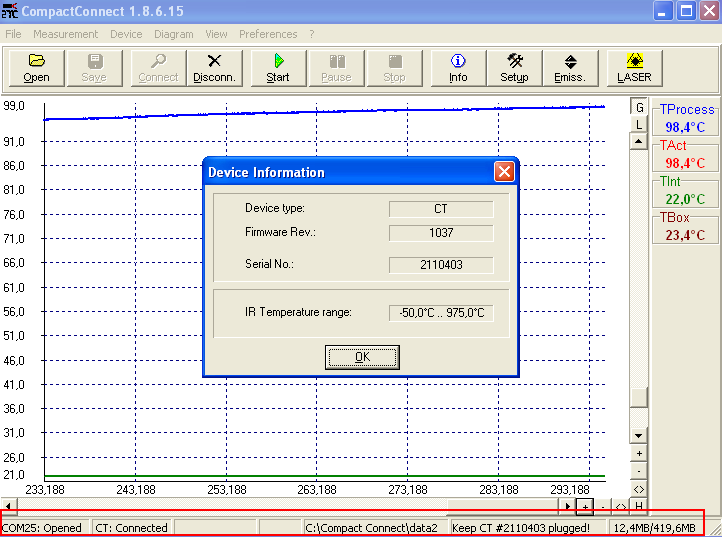Zoom out time axis with - button
Screen dimensions: 722x537
[603, 507]
